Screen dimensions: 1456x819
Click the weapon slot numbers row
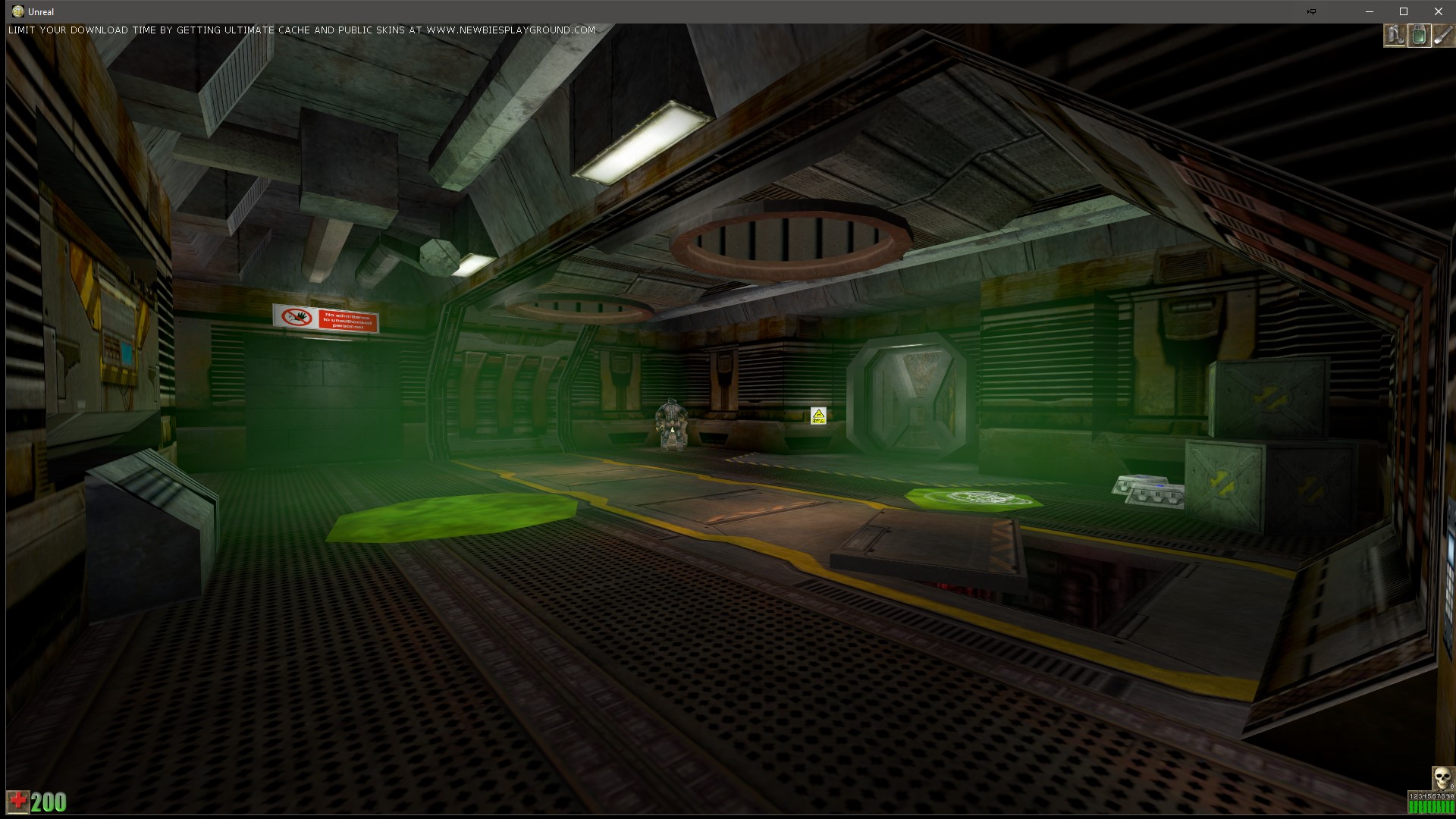tap(1431, 796)
